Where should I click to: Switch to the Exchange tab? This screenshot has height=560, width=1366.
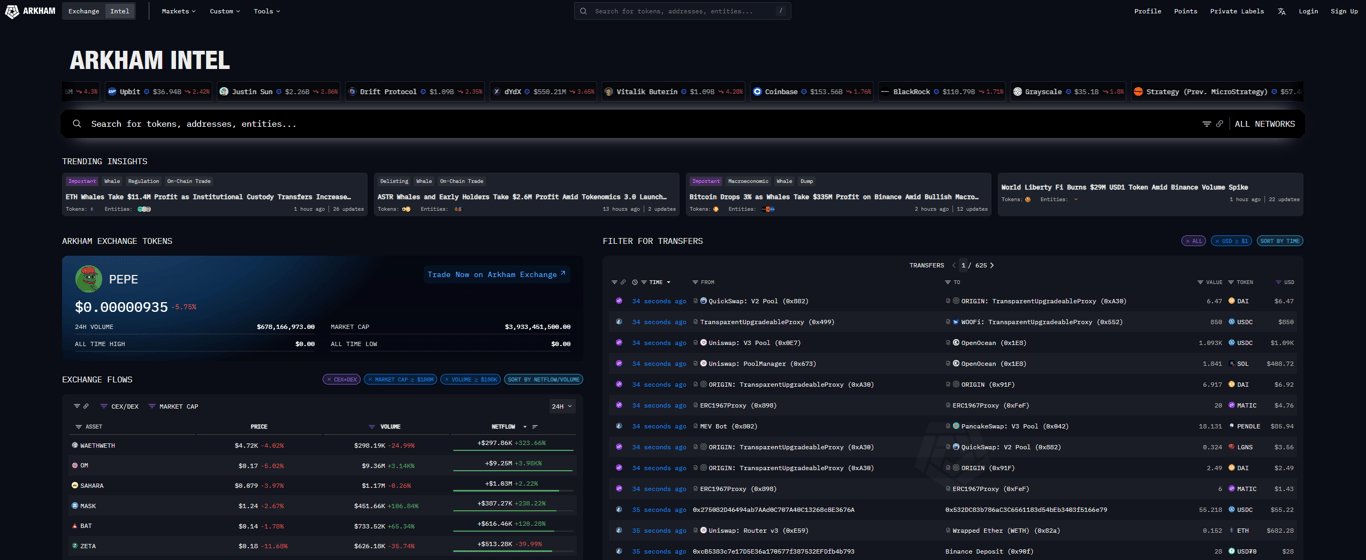point(84,11)
